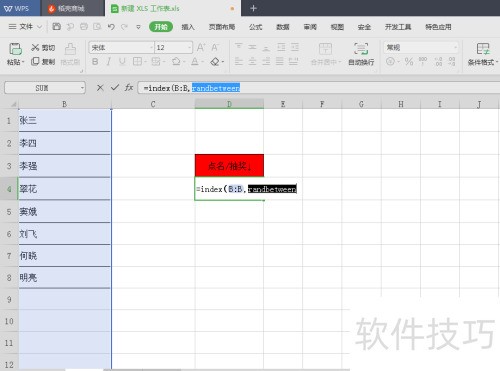Toggle wrap text button
The width and height of the screenshot is (500, 371).
click(x=361, y=53)
